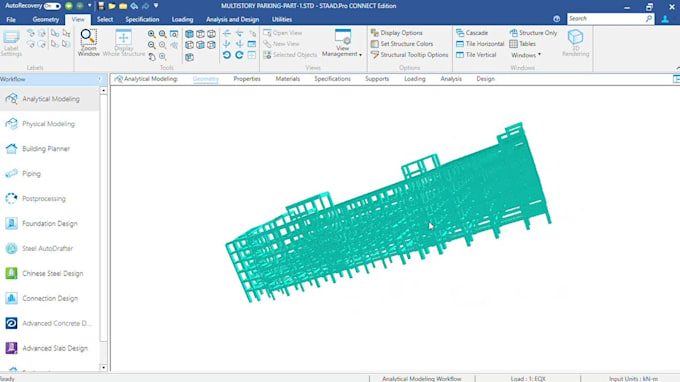680x382 pixels.
Task: Click the Zoom In magnifier icon
Action: click(x=151, y=34)
